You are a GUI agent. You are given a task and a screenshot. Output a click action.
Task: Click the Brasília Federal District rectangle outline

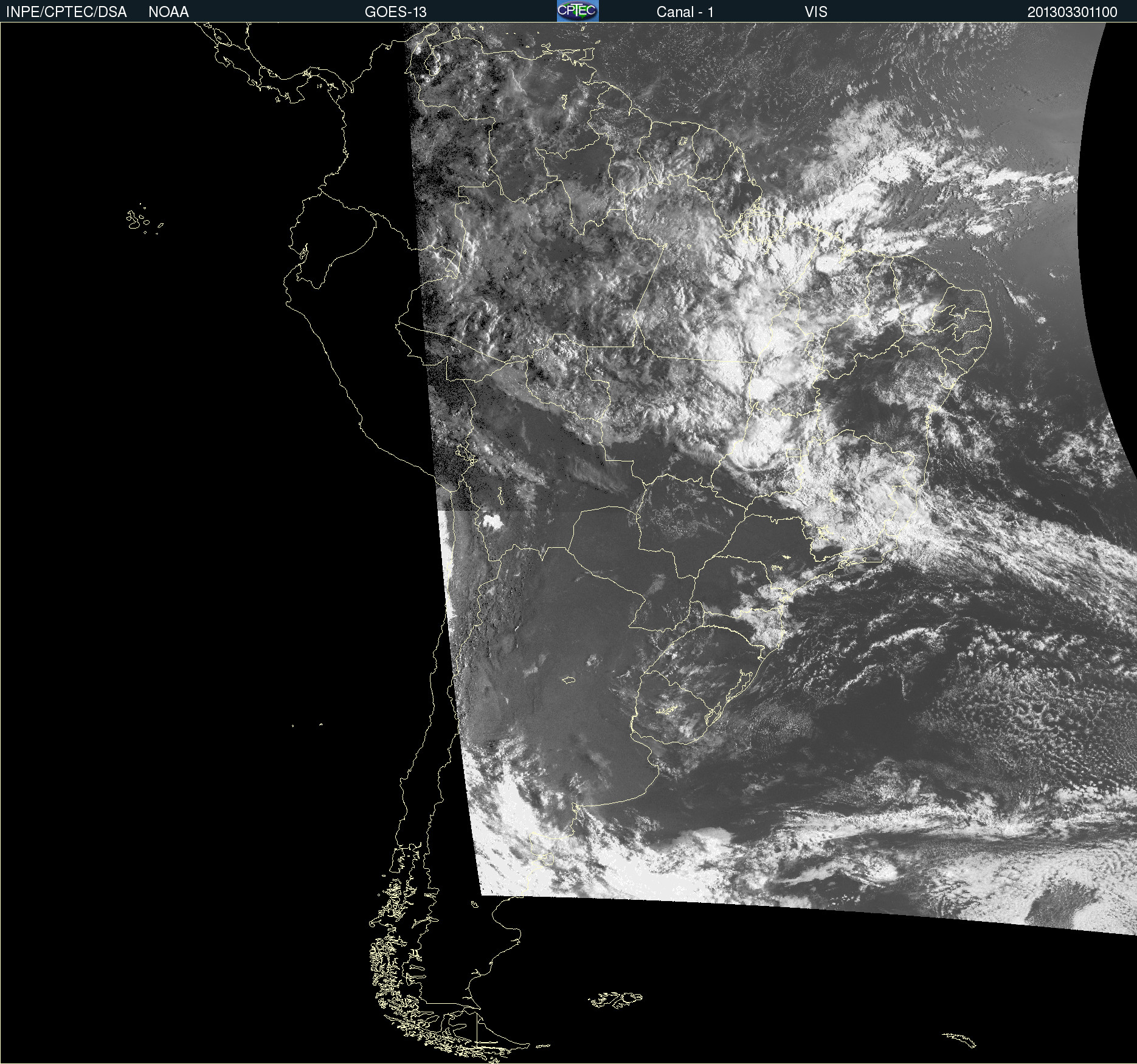tap(793, 454)
